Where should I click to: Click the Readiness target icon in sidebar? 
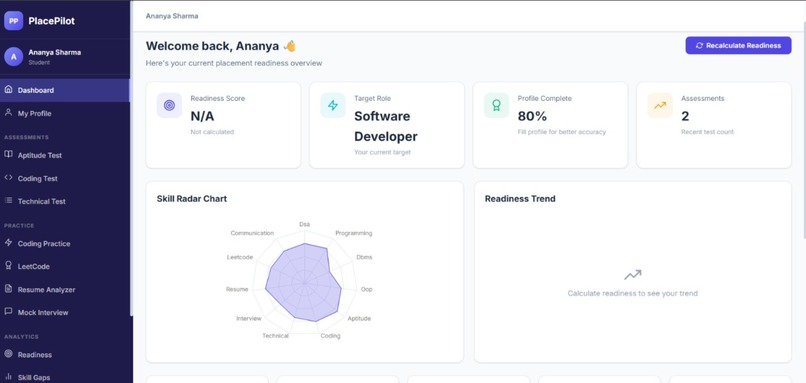click(x=8, y=354)
